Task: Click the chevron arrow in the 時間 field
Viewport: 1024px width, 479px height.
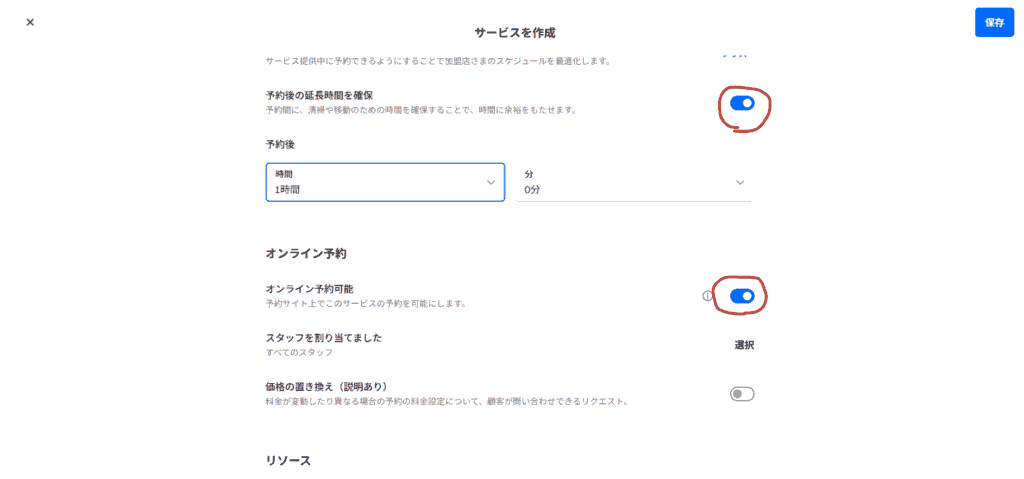Action: [491, 182]
